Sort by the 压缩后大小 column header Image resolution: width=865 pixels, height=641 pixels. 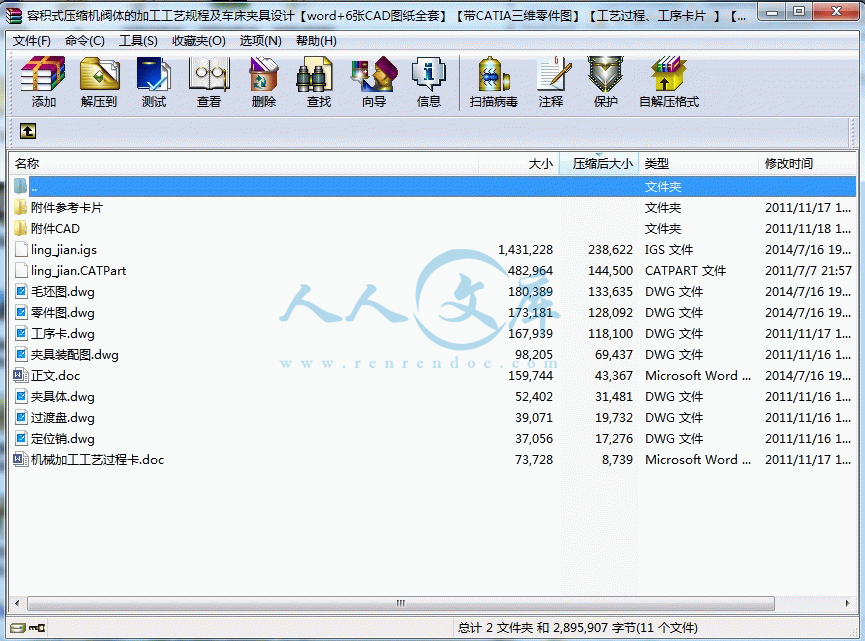599,164
